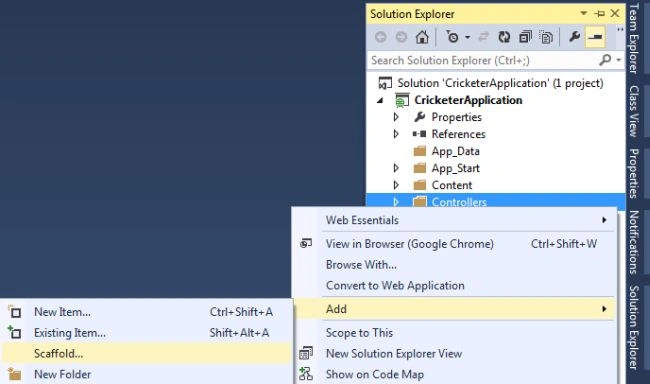
Task: Choose Existing Item... in Add submenu
Action: (x=147, y=333)
